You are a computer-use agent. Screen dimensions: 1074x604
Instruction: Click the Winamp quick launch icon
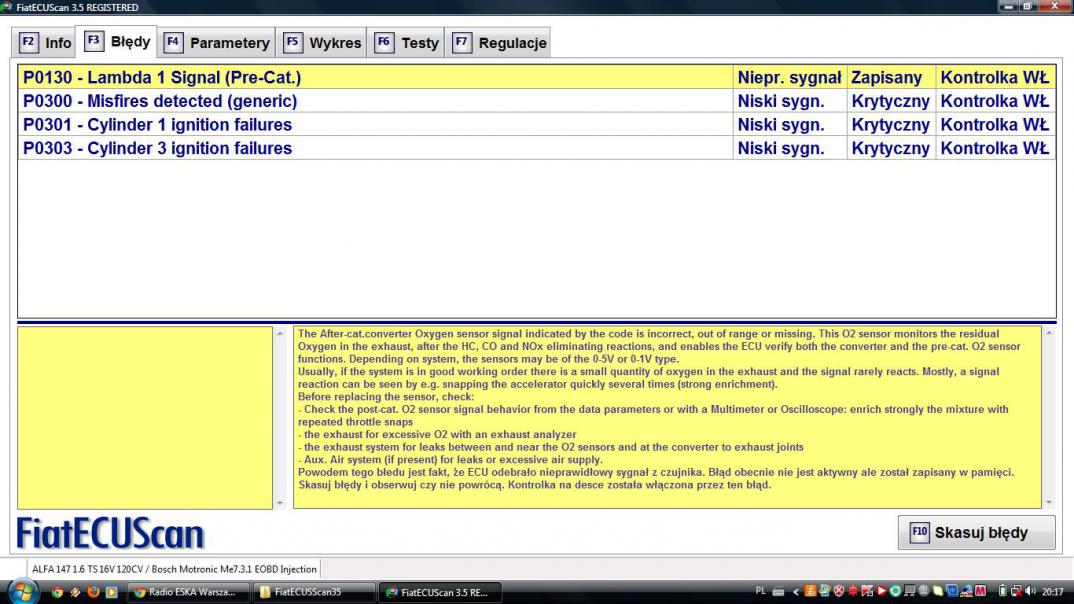coord(75,592)
